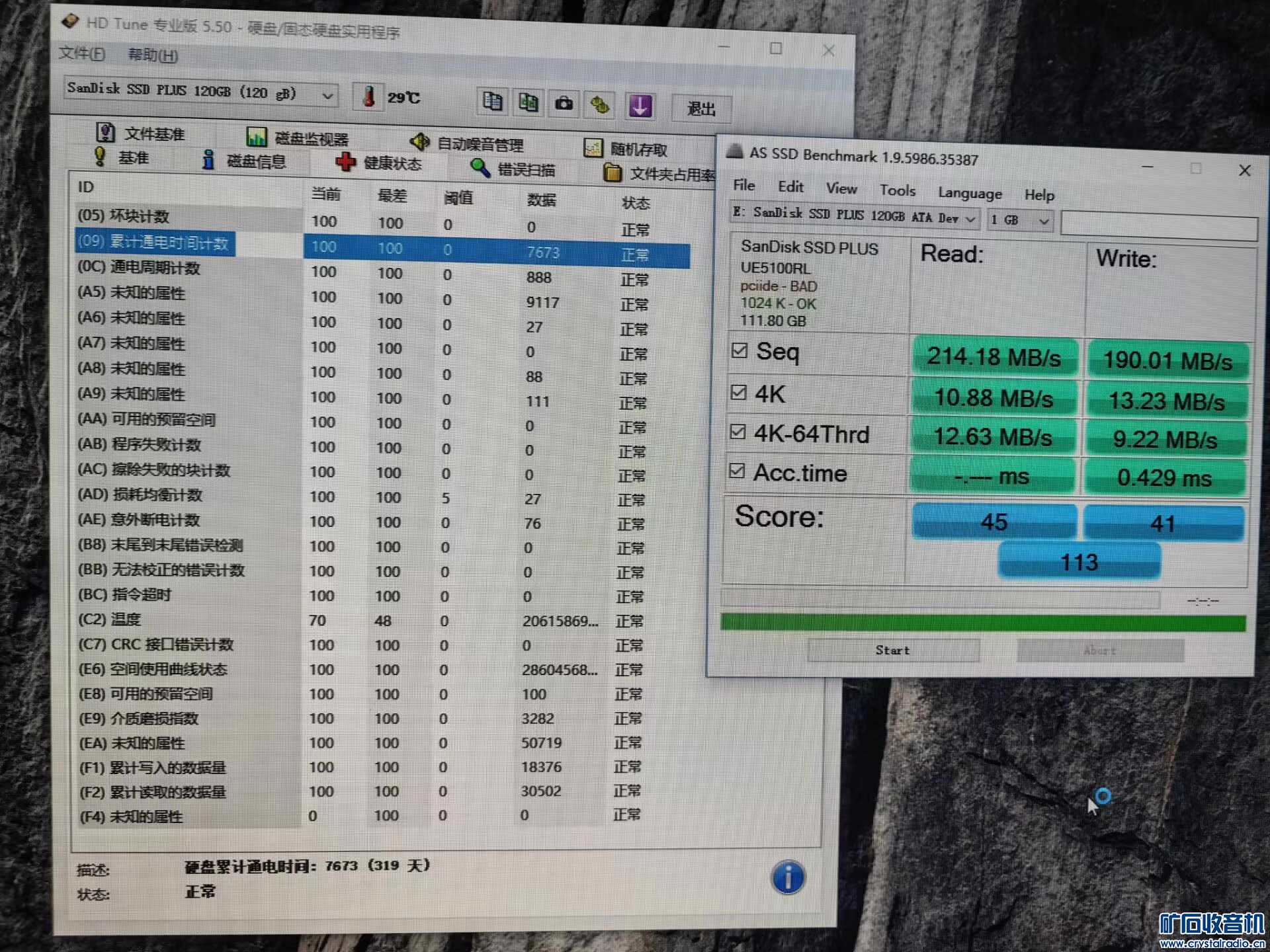Open the 文件(F) menu in HD Tune

tap(81, 54)
